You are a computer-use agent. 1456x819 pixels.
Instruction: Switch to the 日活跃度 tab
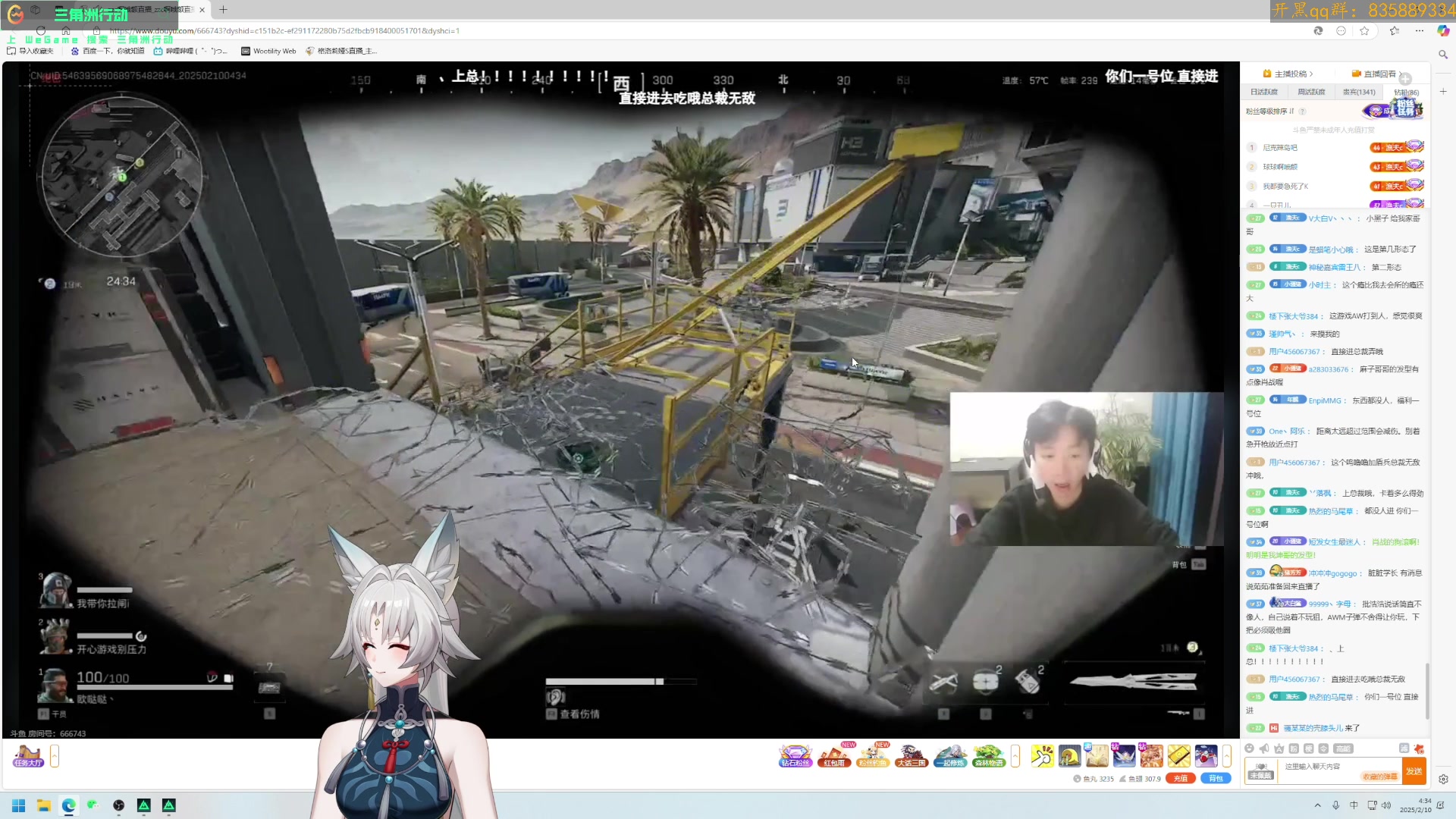coord(1264,92)
